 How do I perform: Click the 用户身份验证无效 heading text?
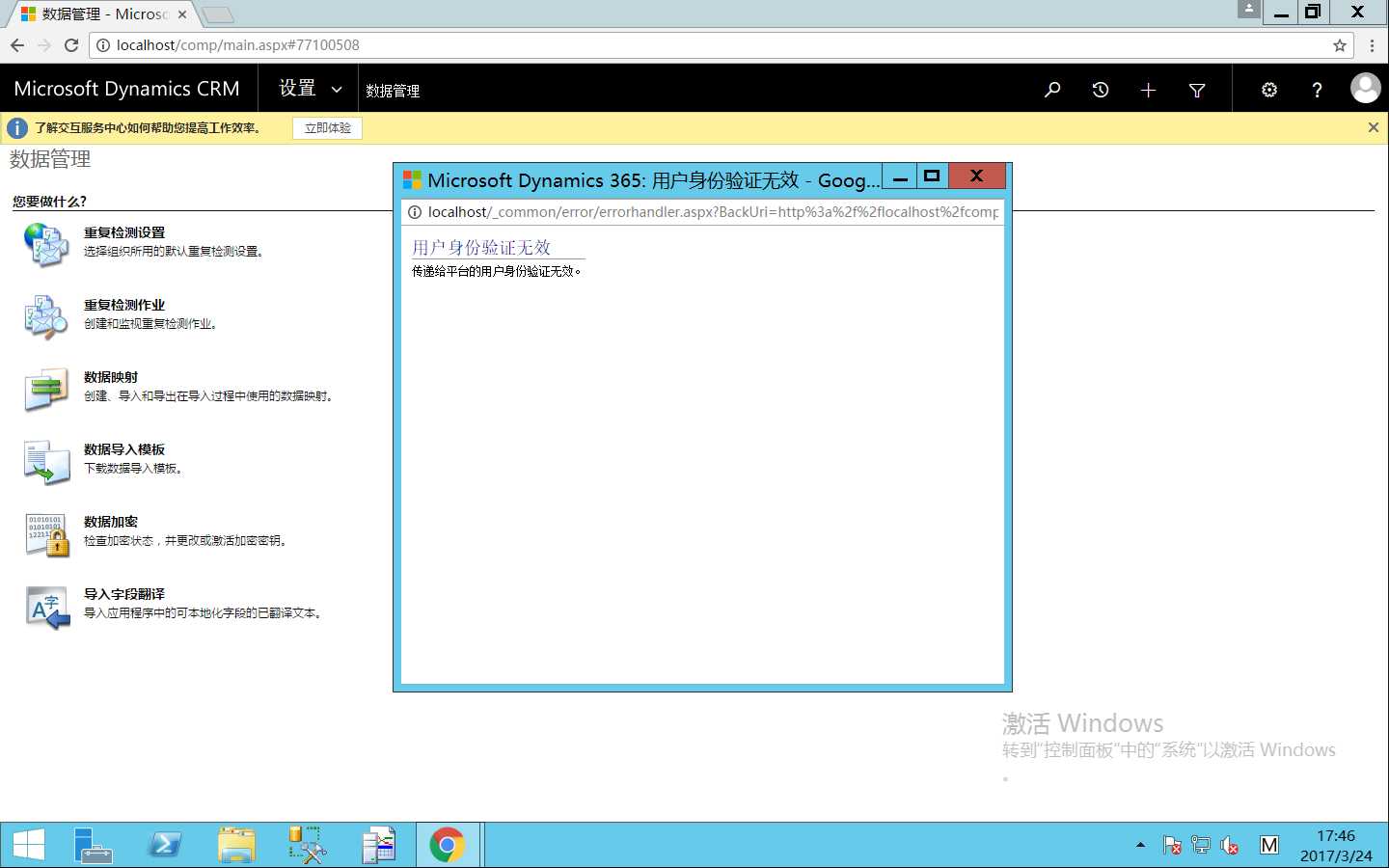(481, 248)
